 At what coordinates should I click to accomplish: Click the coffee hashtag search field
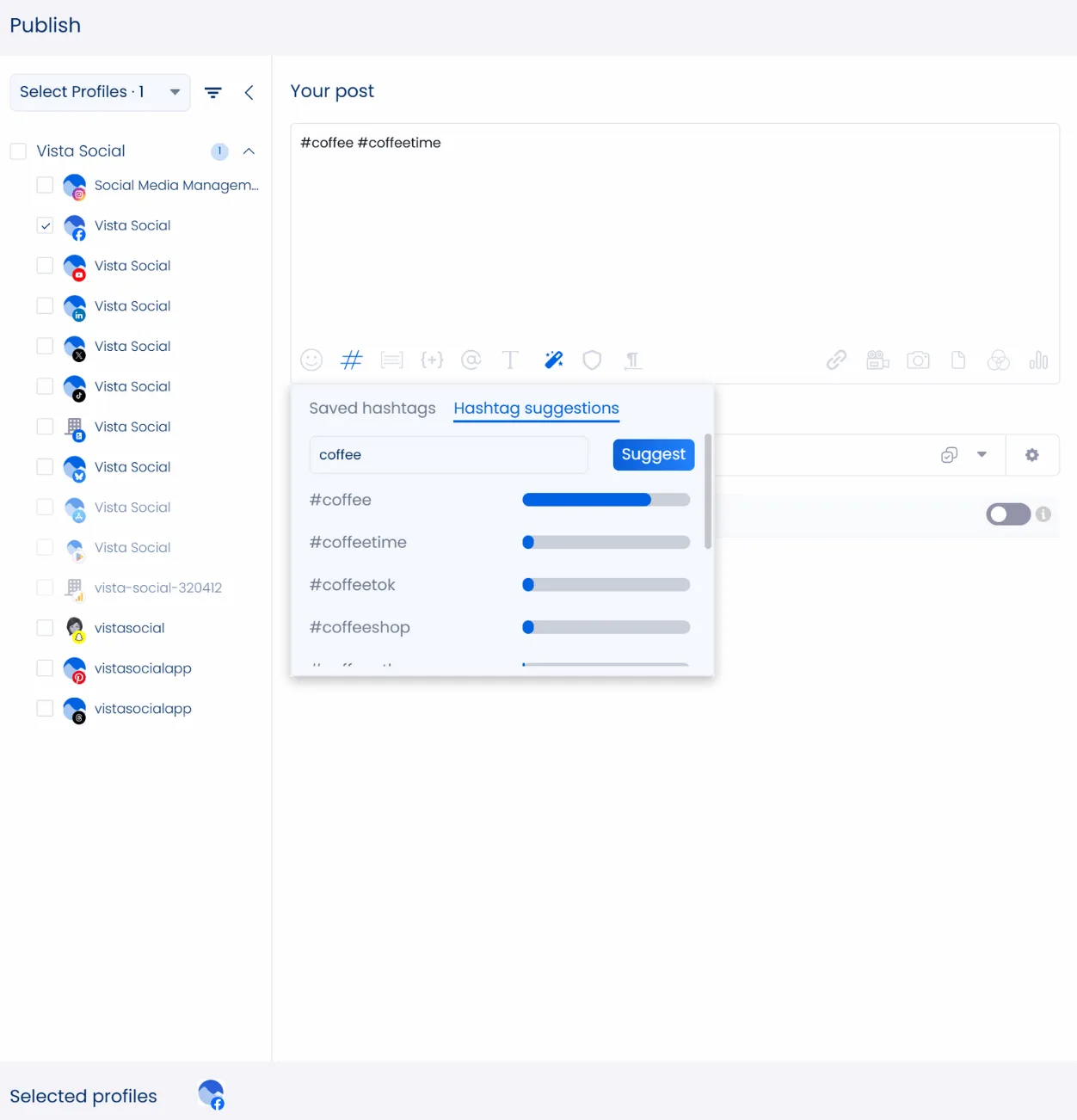[x=448, y=454]
